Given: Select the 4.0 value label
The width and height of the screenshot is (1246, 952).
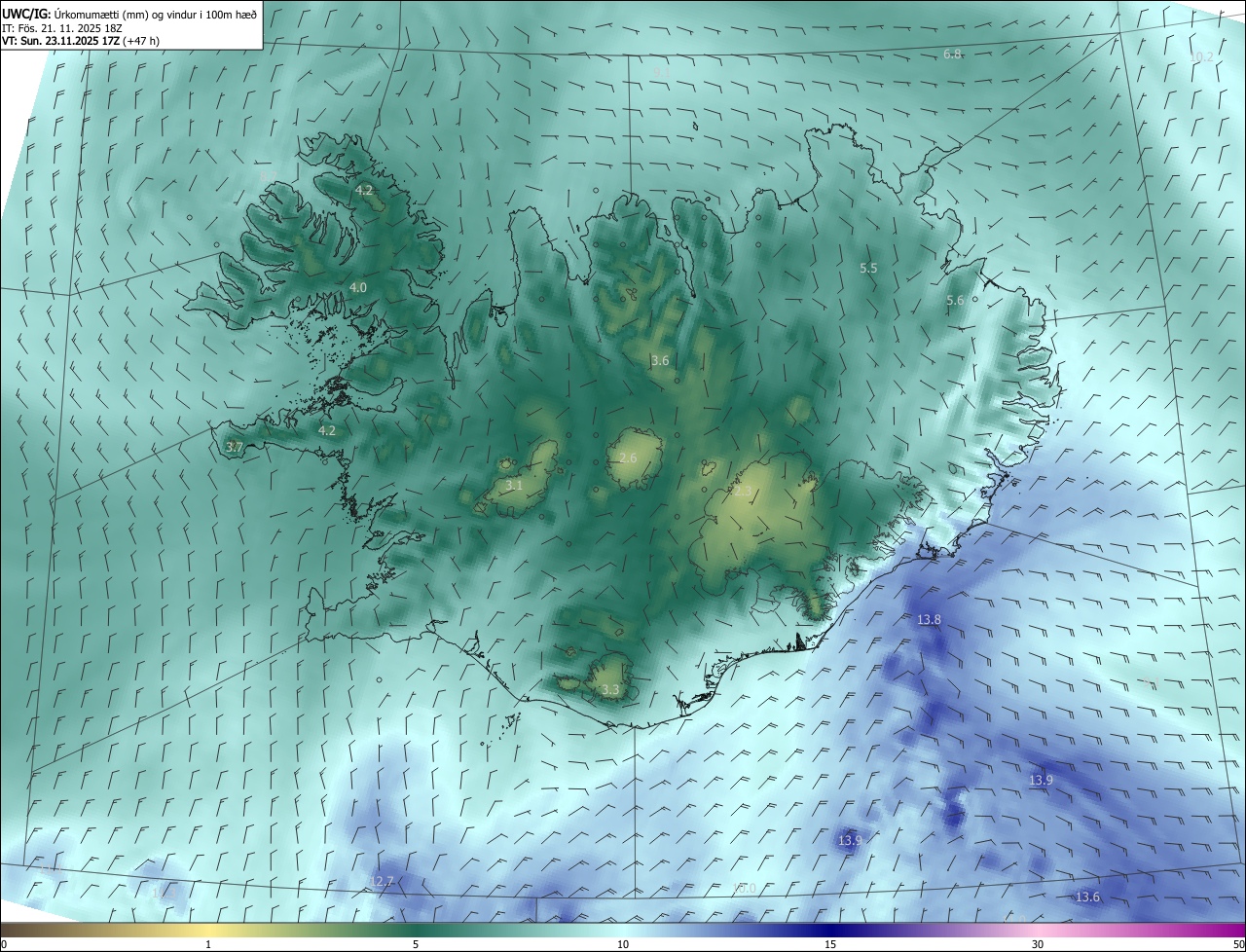Looking at the screenshot, I should [358, 288].
